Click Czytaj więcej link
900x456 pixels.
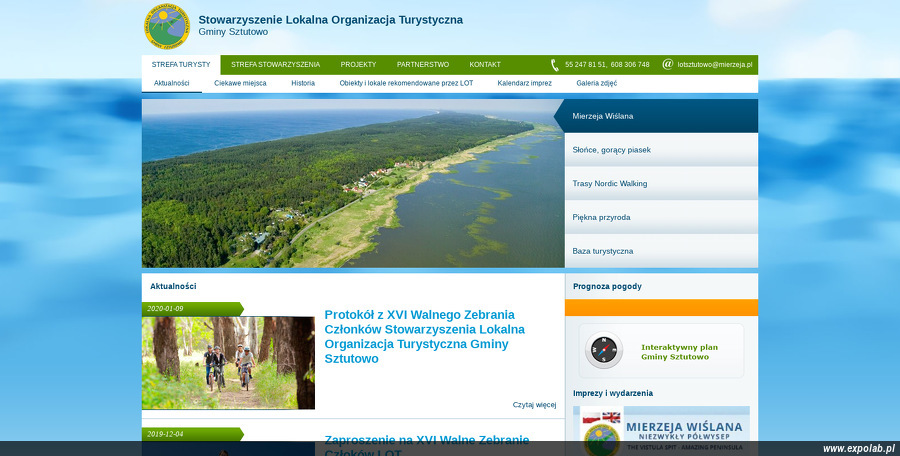point(534,405)
